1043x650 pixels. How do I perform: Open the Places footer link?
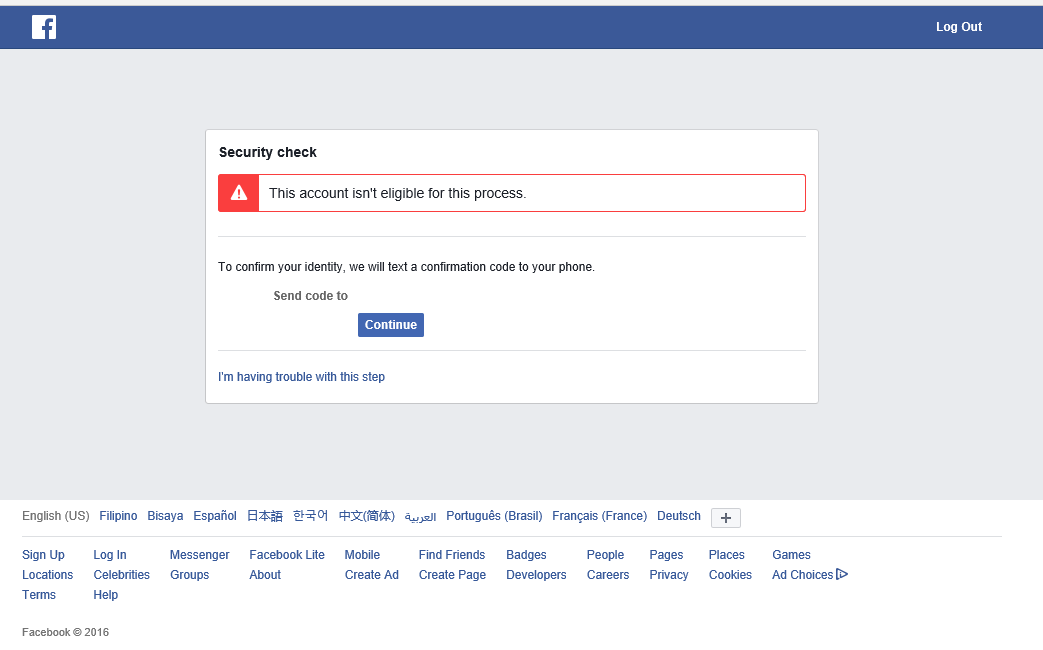[726, 555]
